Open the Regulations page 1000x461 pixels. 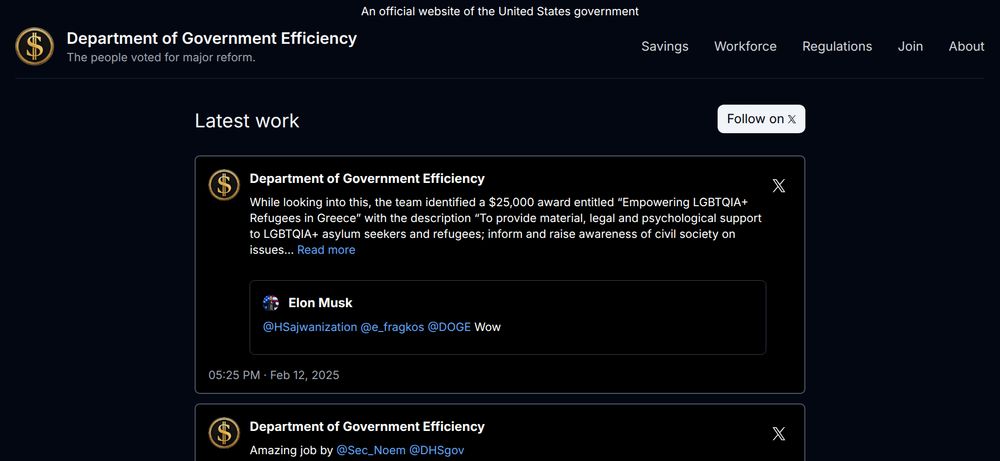(837, 47)
